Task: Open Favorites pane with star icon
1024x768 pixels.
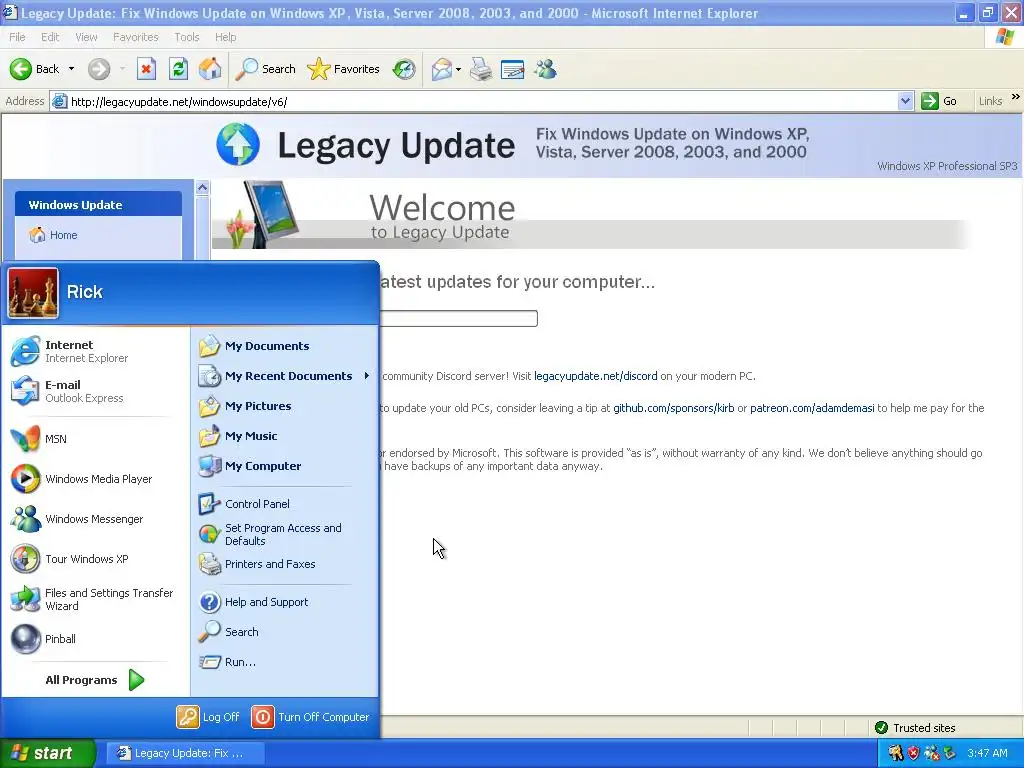Action: (x=343, y=69)
